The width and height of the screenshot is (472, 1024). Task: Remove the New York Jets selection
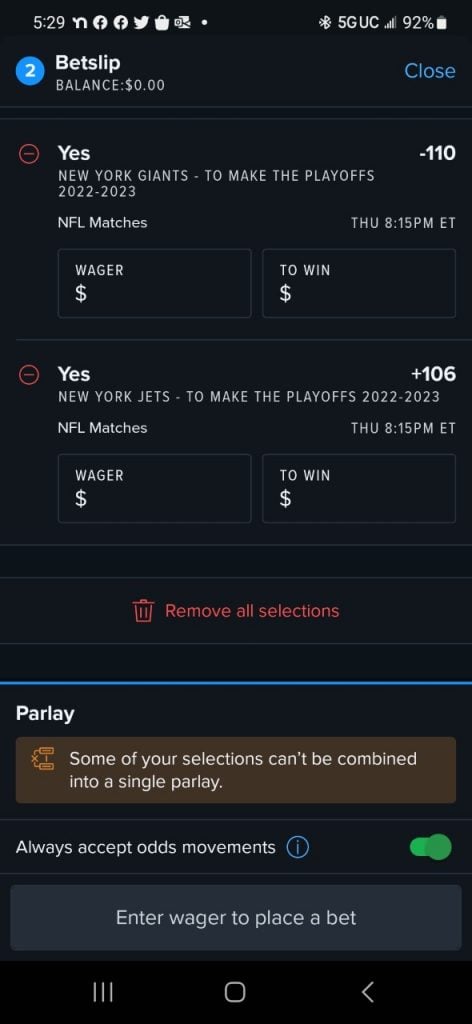tap(29, 375)
